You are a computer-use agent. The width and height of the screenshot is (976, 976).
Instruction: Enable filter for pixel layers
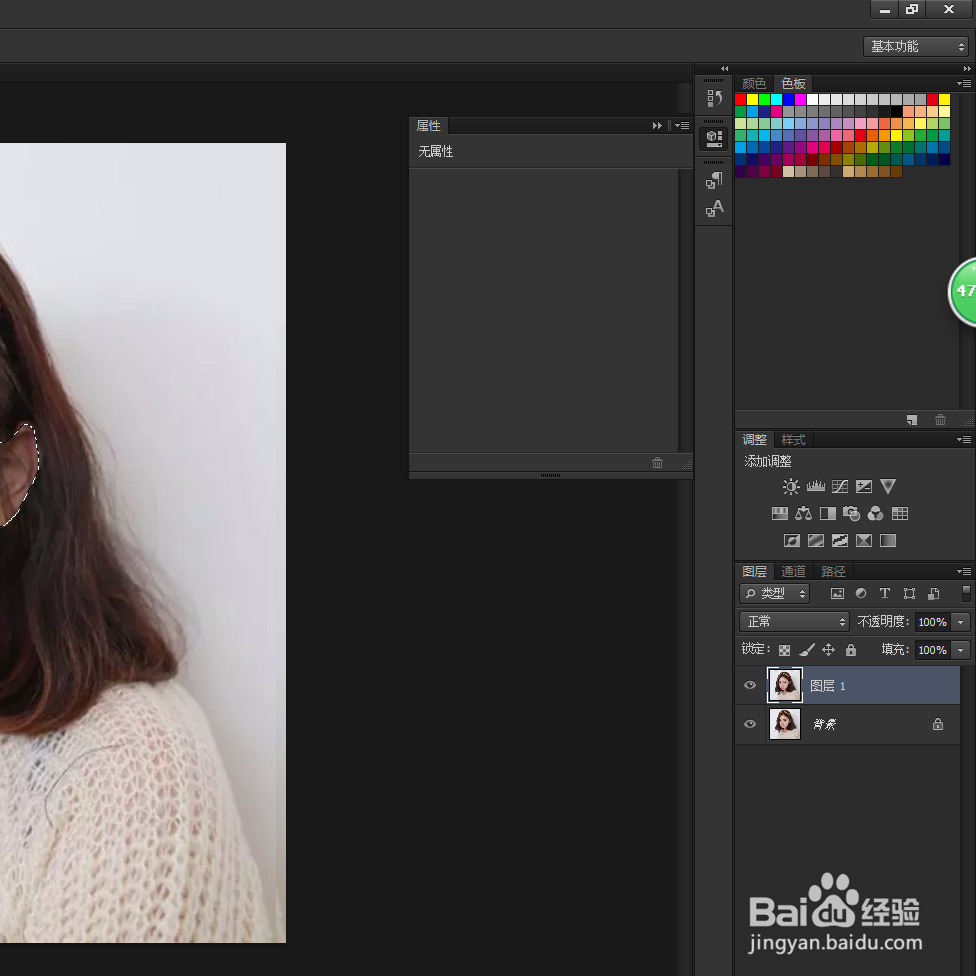click(838, 594)
